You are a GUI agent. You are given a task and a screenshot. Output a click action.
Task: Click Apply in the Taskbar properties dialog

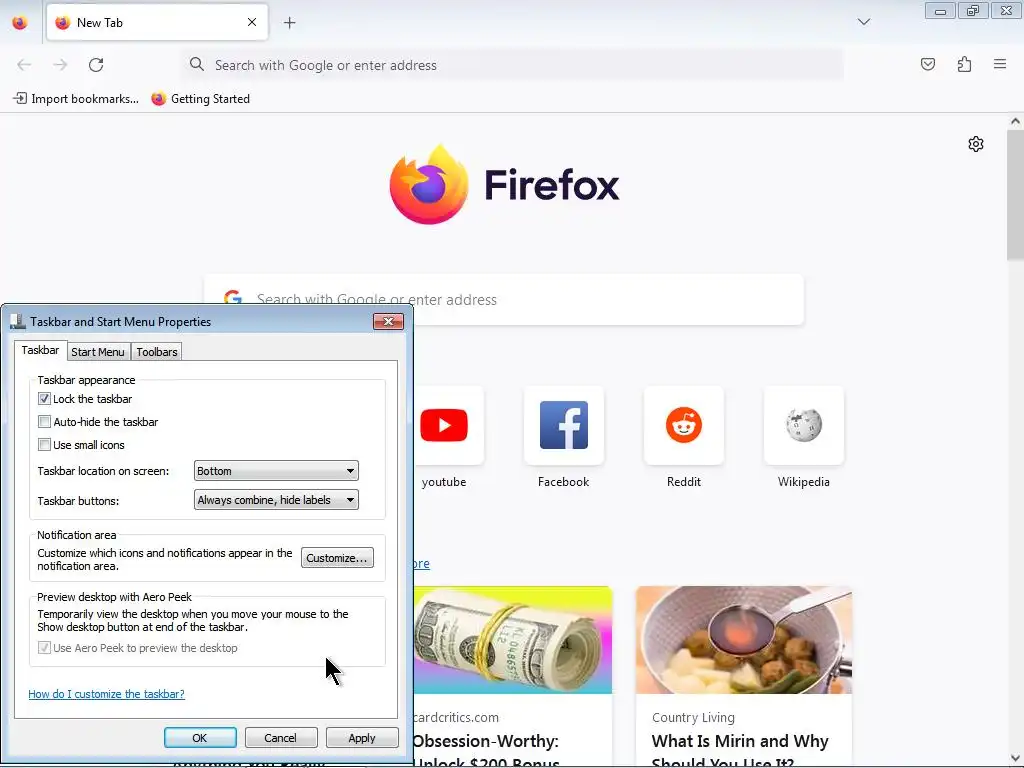click(x=362, y=737)
